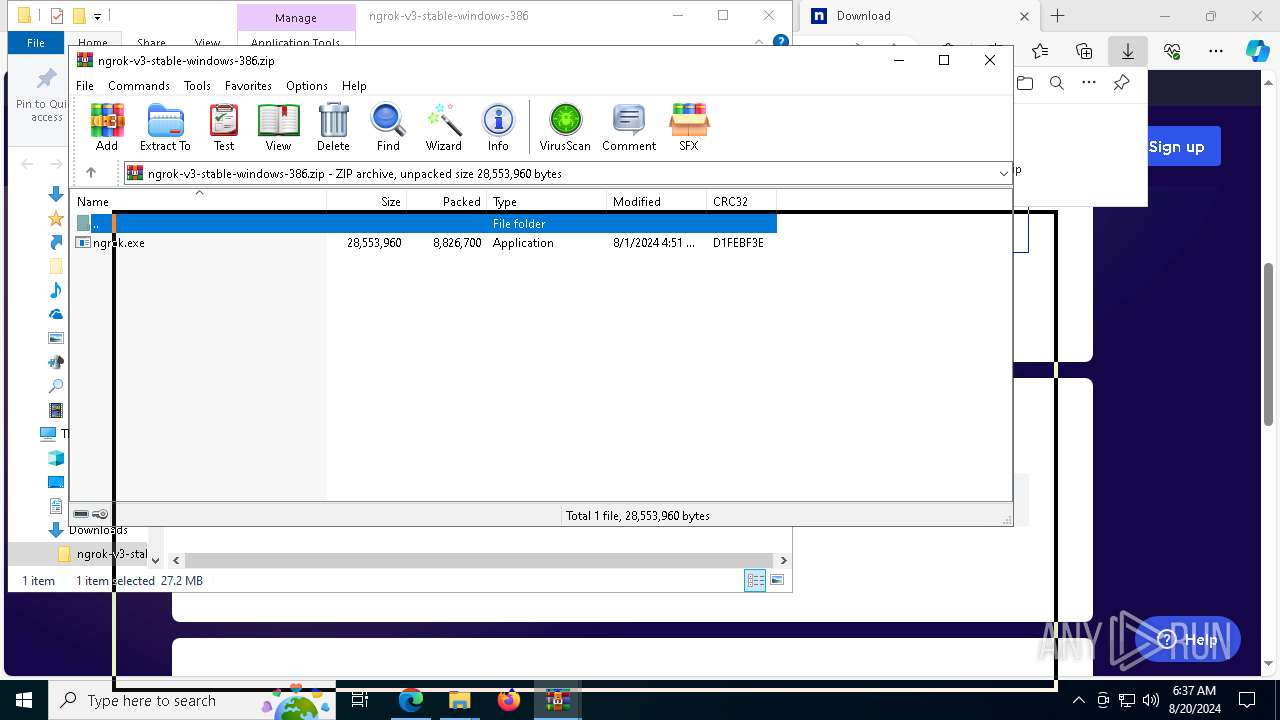Open Task View on the taskbar
This screenshot has width=1280, height=720.
[x=361, y=700]
